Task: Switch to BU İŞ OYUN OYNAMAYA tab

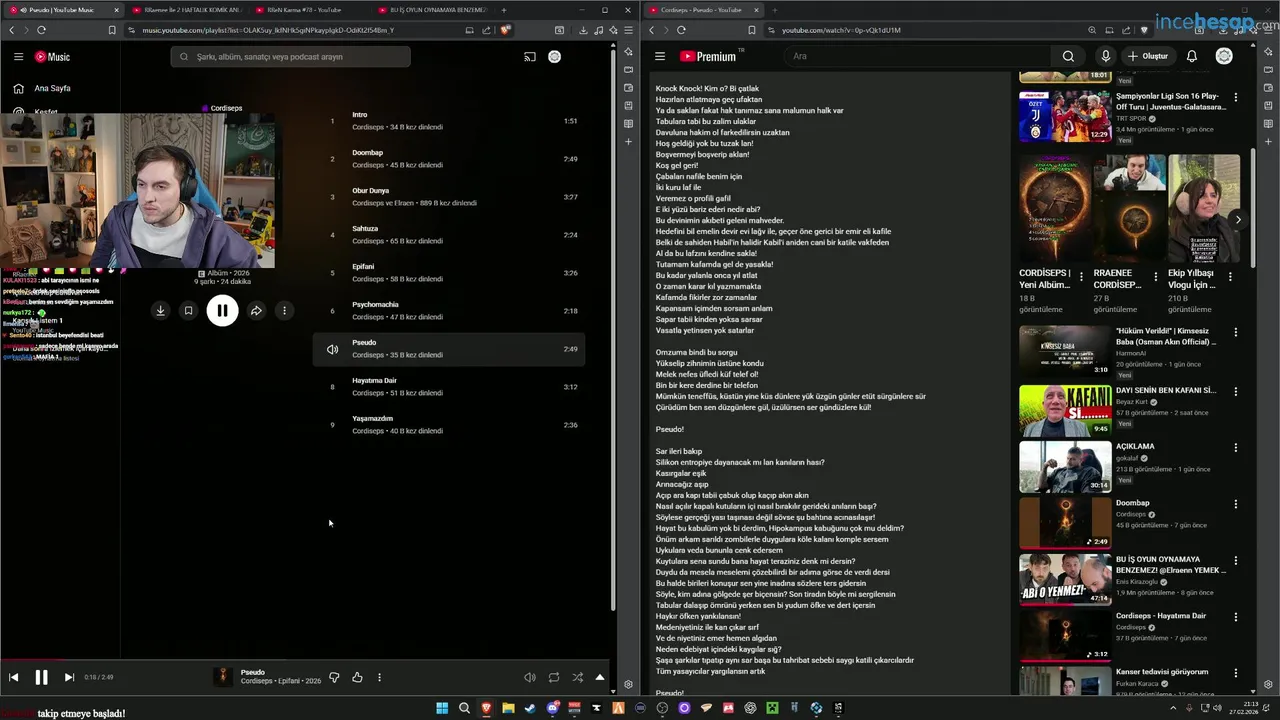Action: coord(430,10)
